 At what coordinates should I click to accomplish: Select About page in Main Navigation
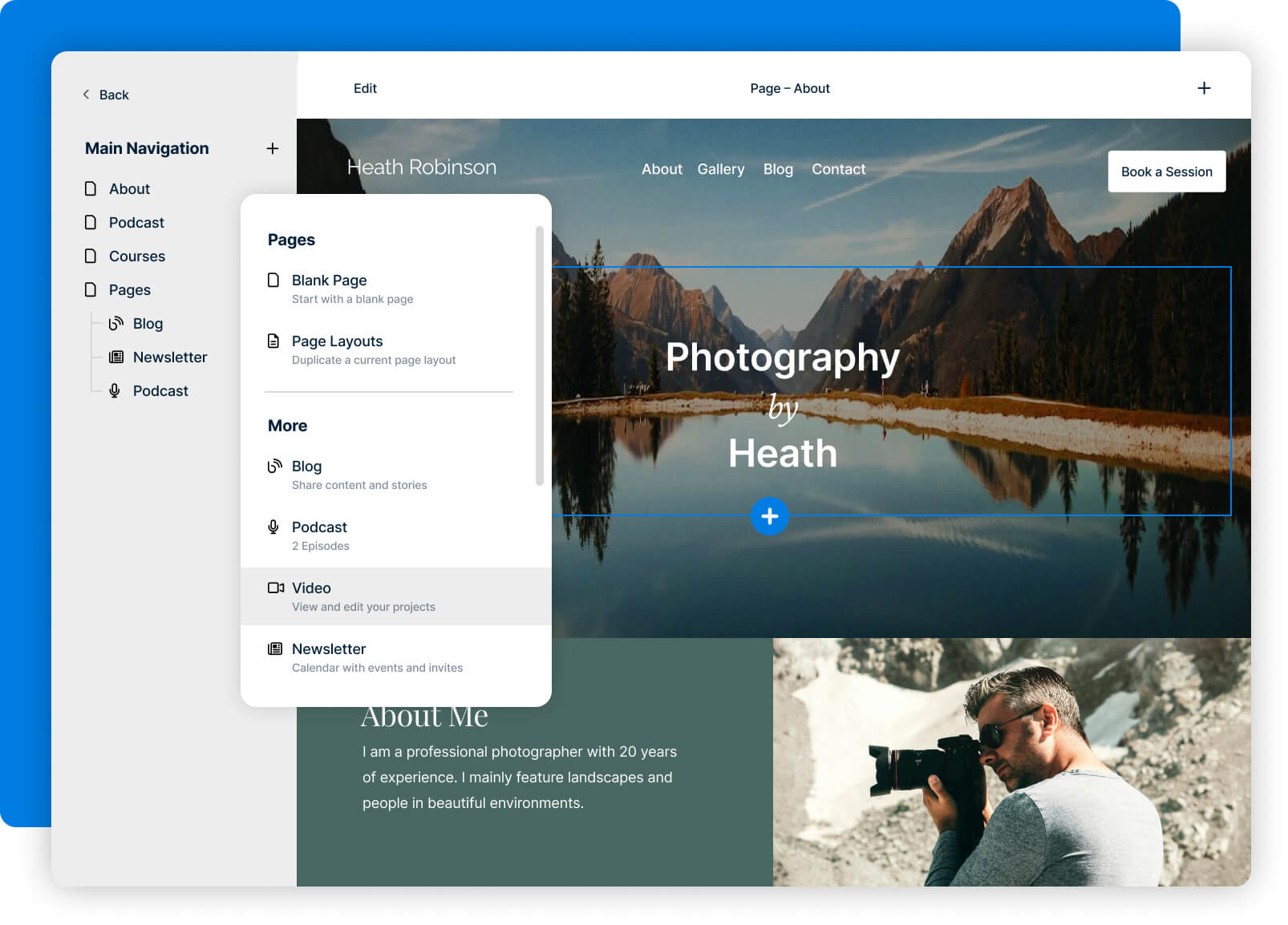pyautogui.click(x=129, y=188)
